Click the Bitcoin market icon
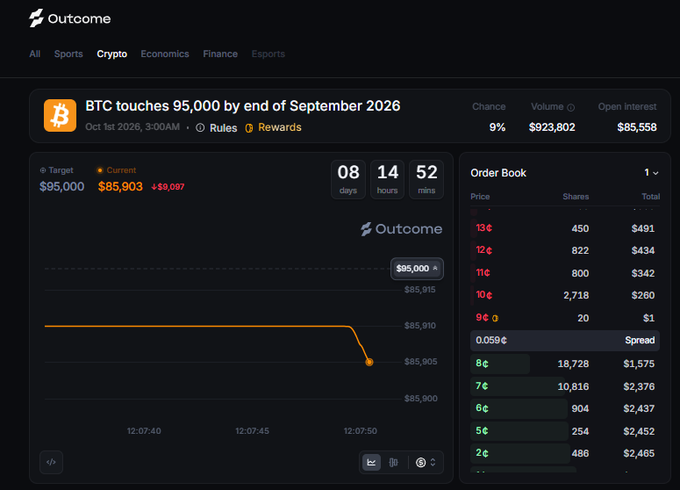This screenshot has width=680, height=490. (60, 115)
